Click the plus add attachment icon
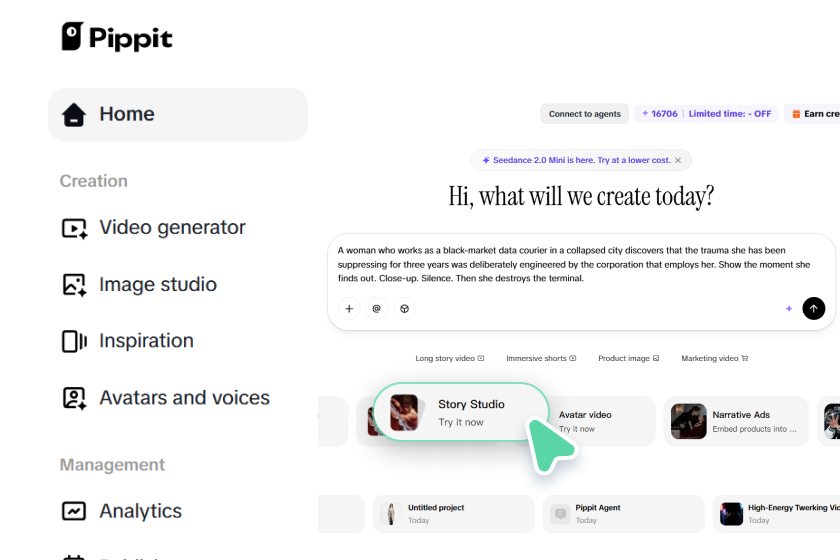This screenshot has height=560, width=840. pos(349,309)
